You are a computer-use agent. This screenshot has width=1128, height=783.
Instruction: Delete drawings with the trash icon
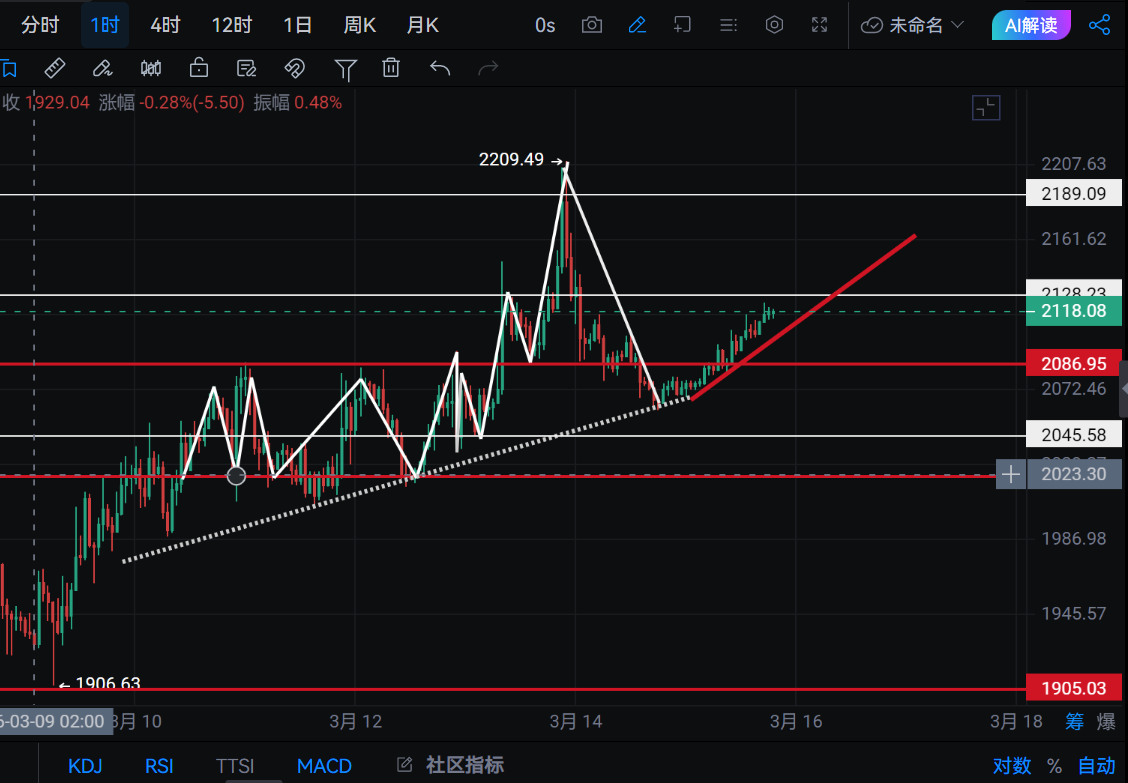click(x=391, y=68)
